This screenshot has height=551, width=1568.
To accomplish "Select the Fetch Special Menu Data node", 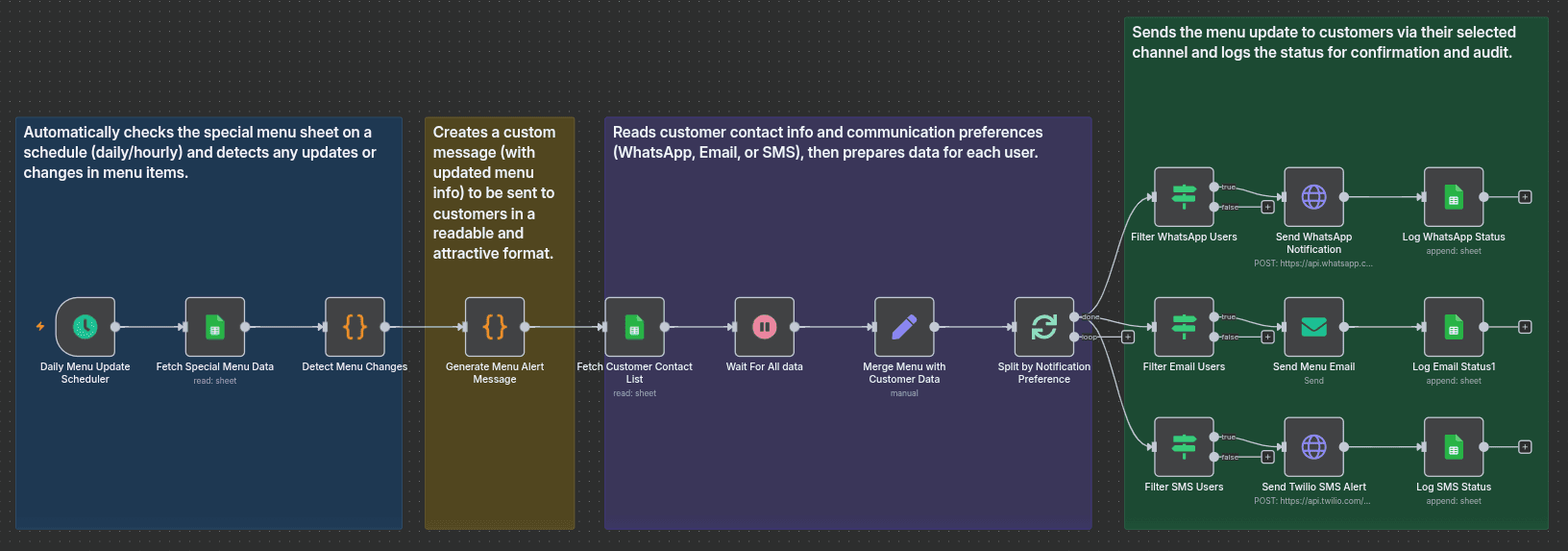I will [x=215, y=327].
